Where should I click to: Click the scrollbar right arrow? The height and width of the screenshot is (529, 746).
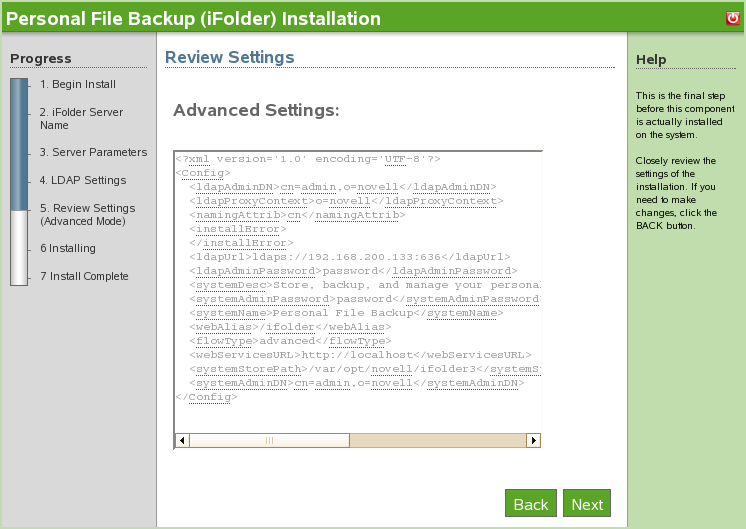point(533,440)
